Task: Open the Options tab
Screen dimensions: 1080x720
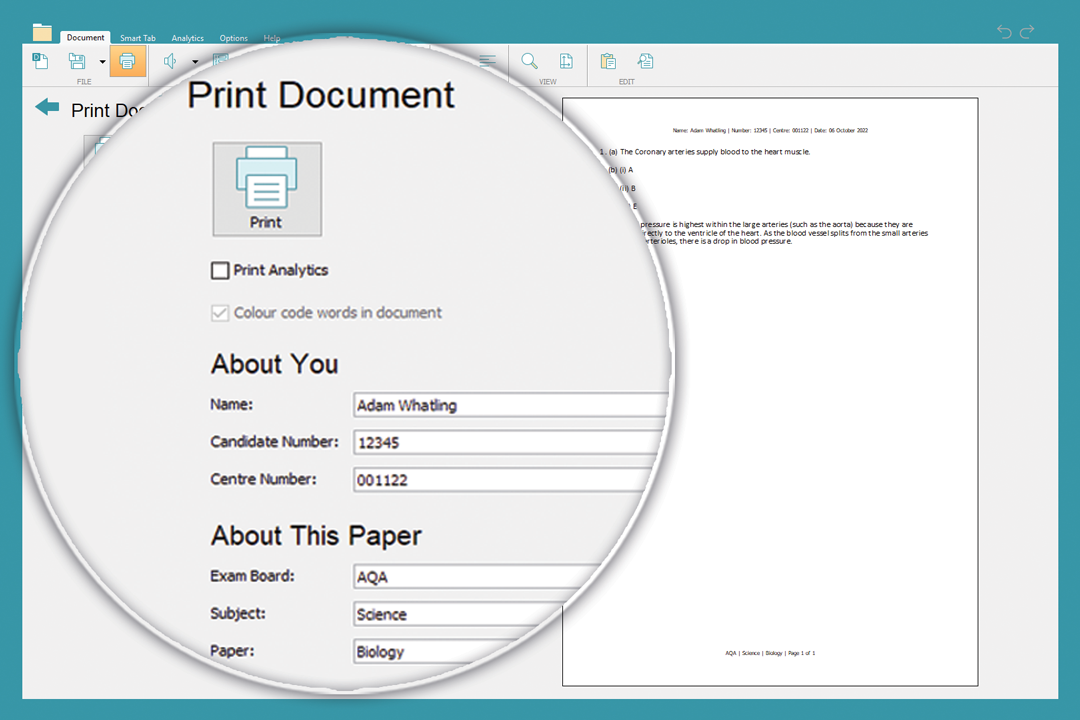Action: (x=234, y=38)
